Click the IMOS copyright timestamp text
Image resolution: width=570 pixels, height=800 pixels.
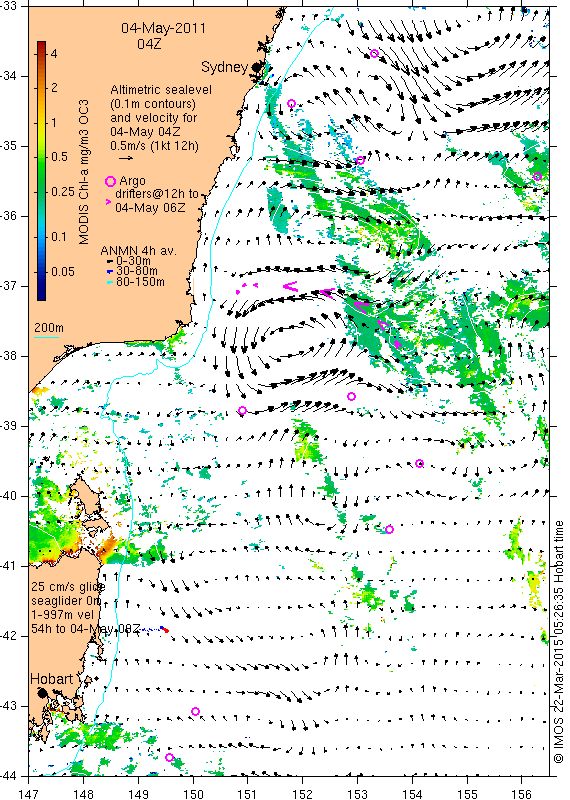pyautogui.click(x=558, y=642)
